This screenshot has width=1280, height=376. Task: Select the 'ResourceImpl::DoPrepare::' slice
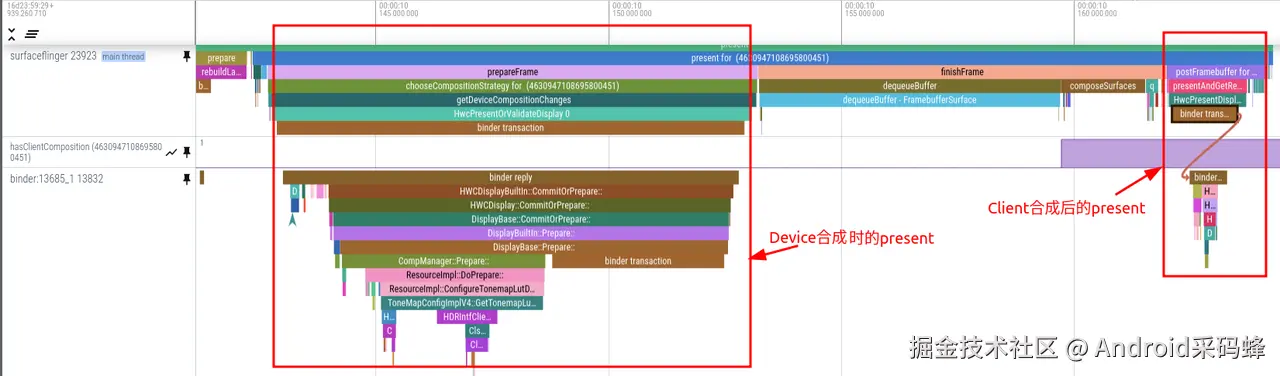[454, 275]
